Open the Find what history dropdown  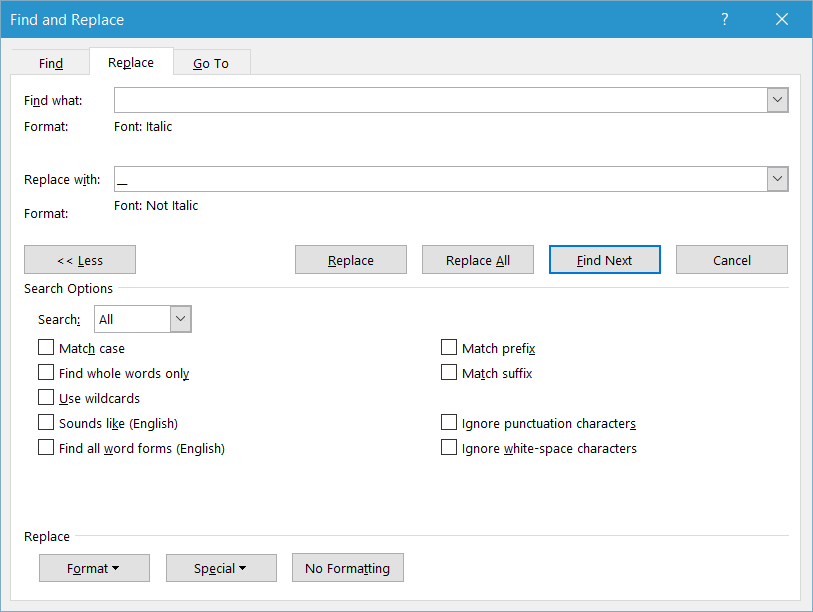pos(777,99)
